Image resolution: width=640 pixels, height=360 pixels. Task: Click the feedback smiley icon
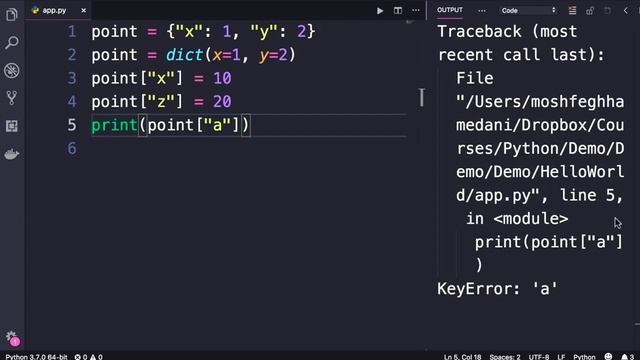[608, 356]
